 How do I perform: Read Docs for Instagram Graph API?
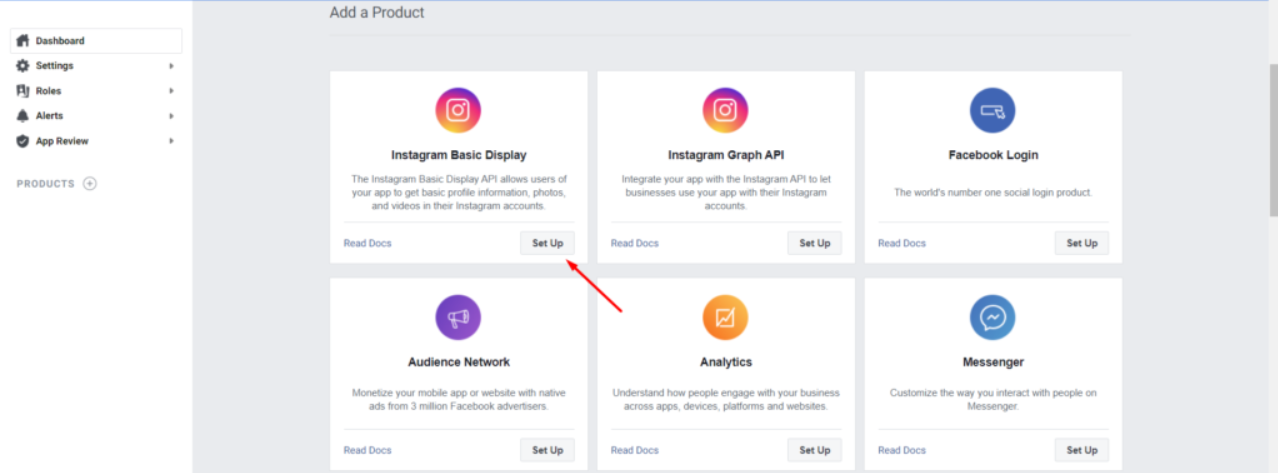[x=635, y=243]
